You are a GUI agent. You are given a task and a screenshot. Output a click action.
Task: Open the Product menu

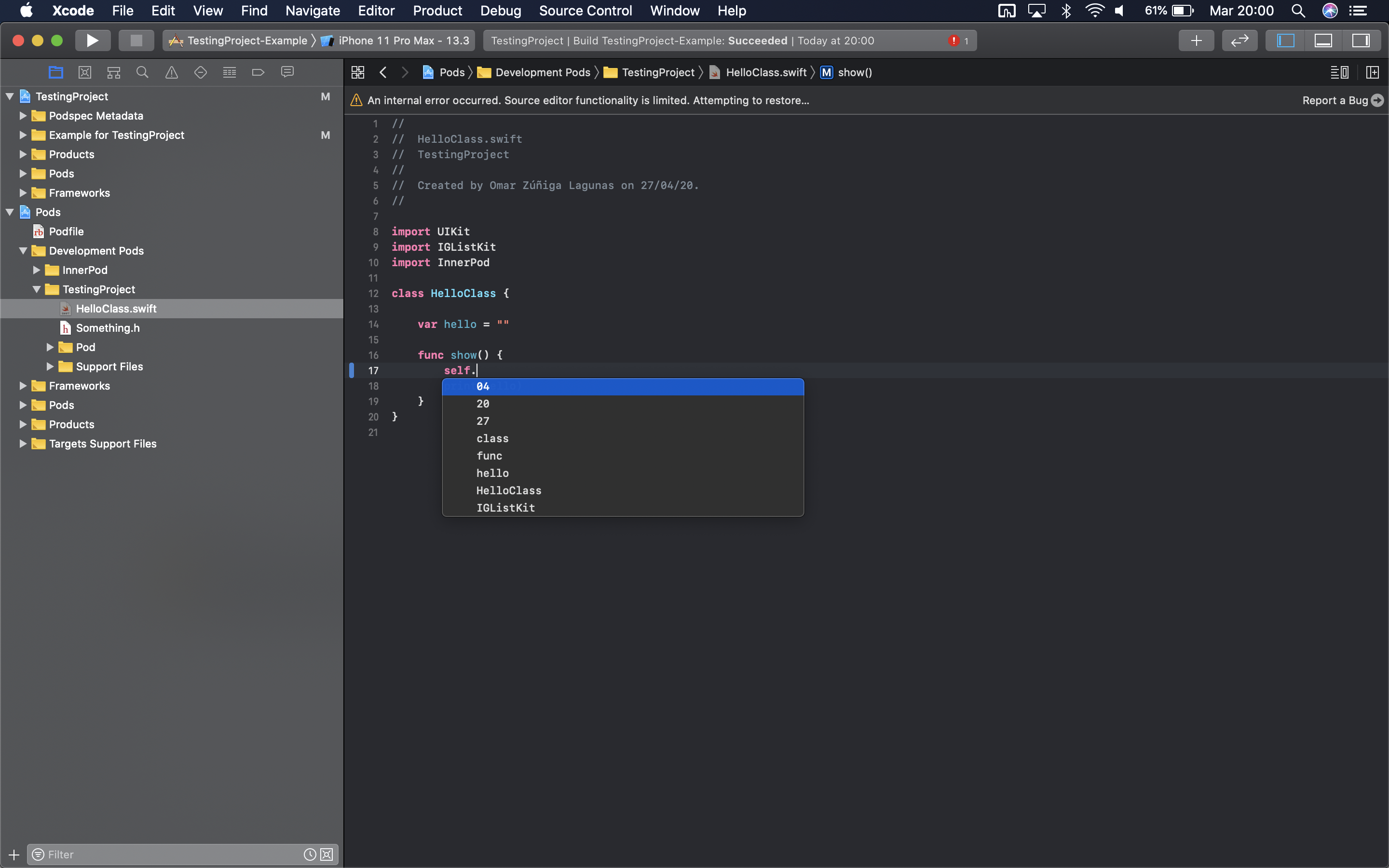(437, 11)
